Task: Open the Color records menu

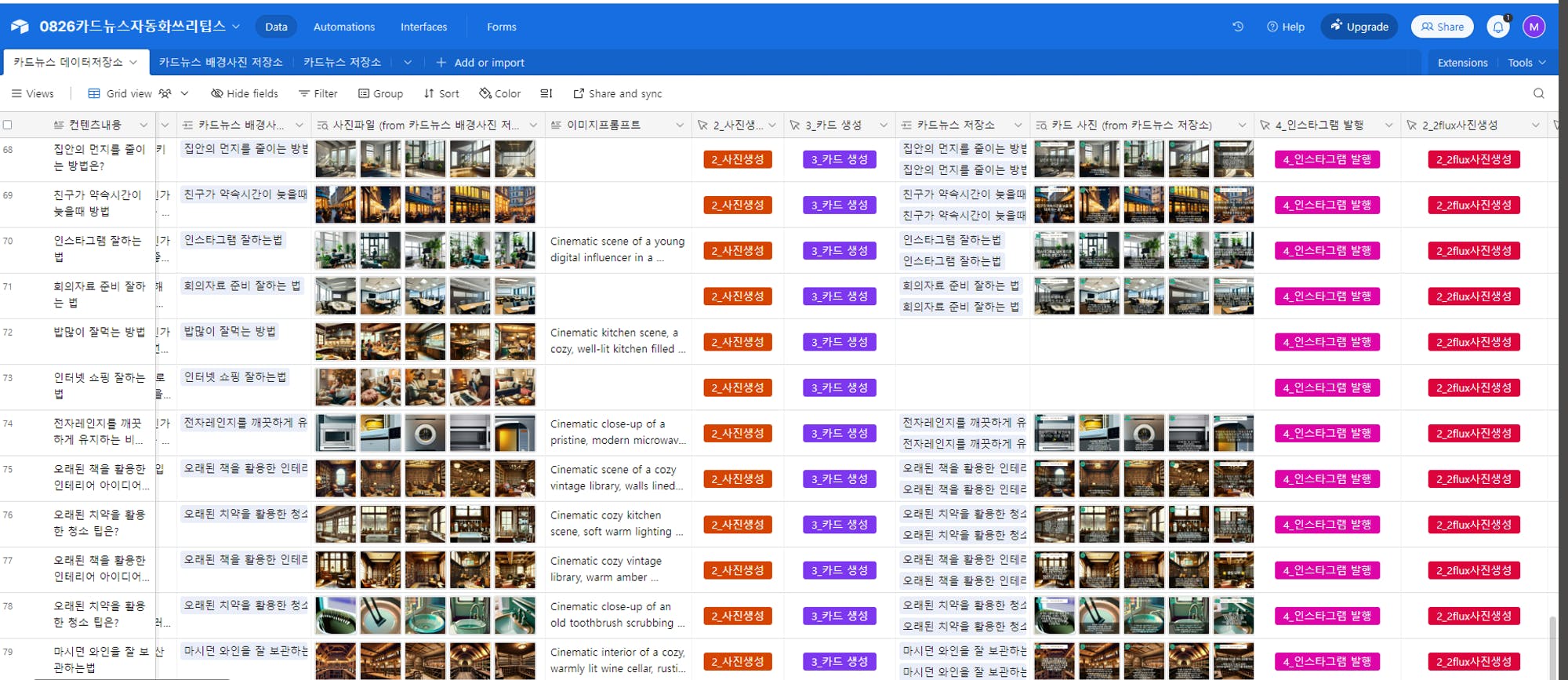Action: [500, 93]
